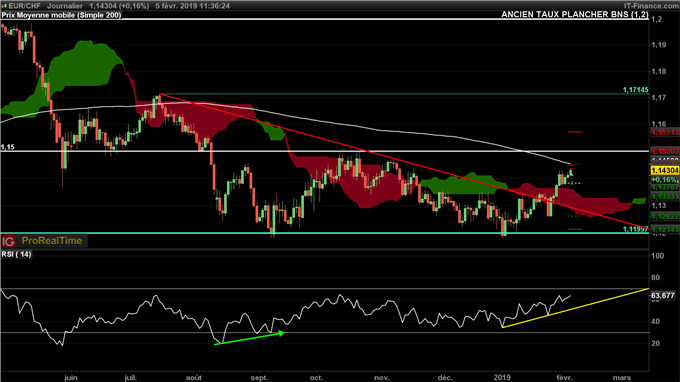The width and height of the screenshot is (680, 382).
Task: Click the 63,677 RSI value tag
Action: click(x=663, y=296)
